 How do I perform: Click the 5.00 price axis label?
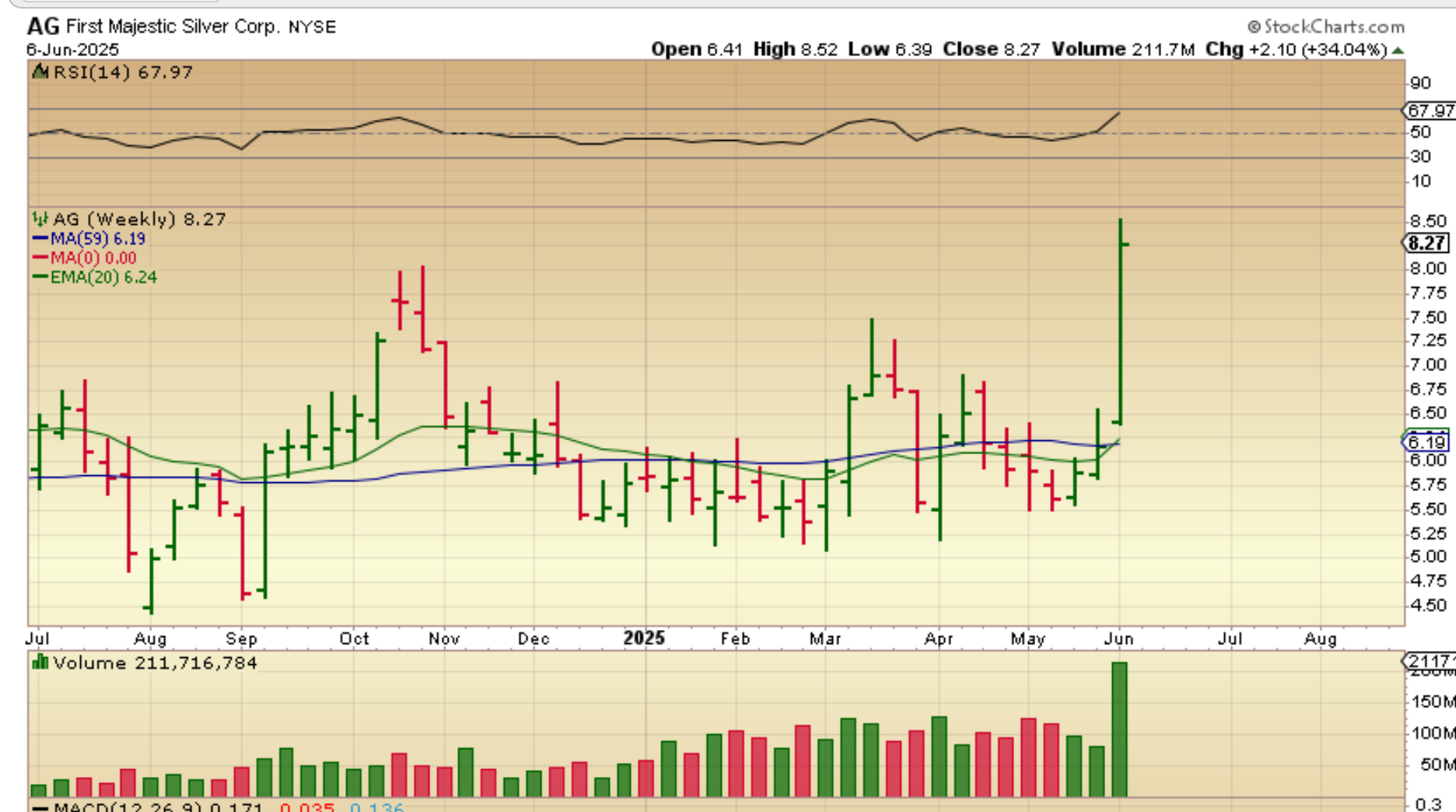(x=1429, y=557)
